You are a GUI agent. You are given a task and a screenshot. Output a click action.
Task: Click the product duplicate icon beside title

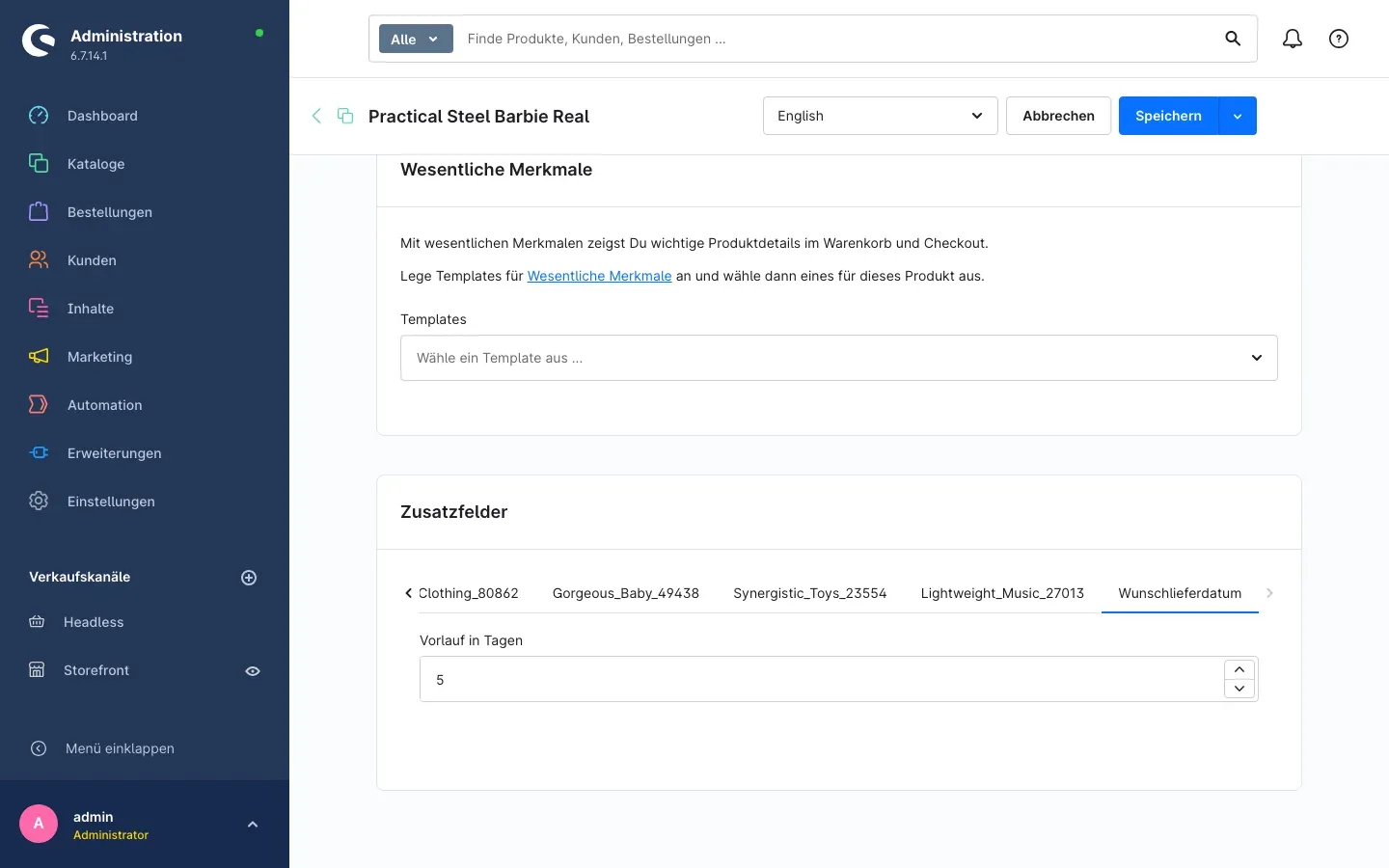pos(345,116)
